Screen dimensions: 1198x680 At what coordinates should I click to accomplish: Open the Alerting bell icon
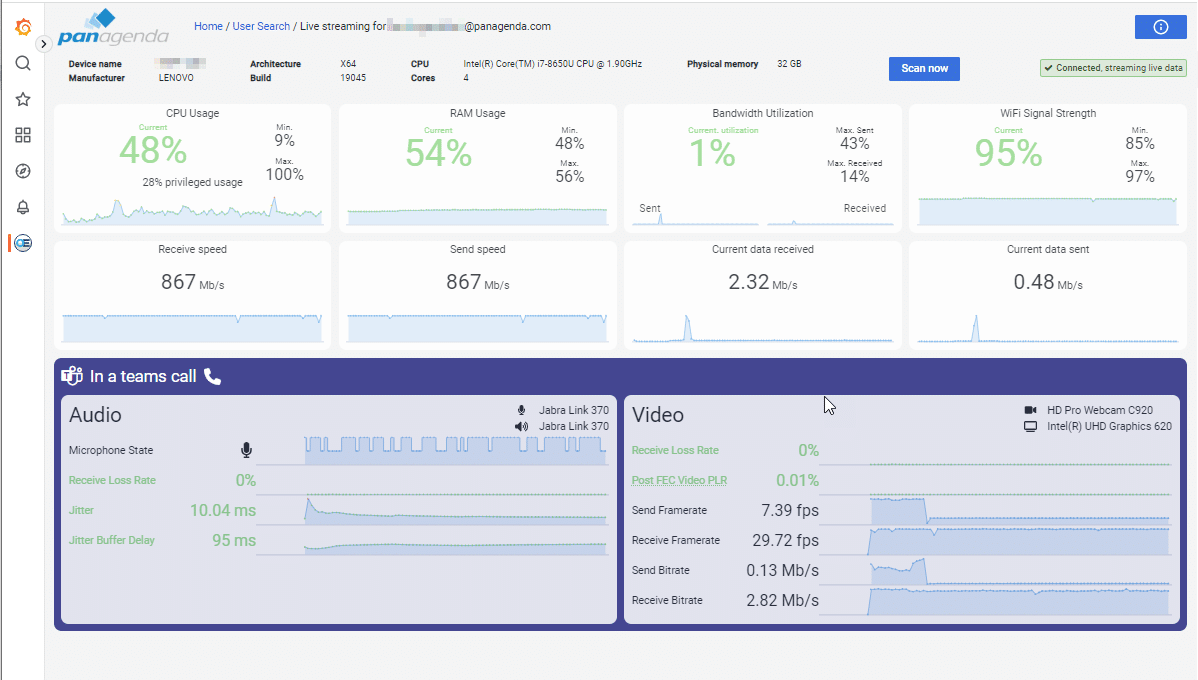coord(23,207)
